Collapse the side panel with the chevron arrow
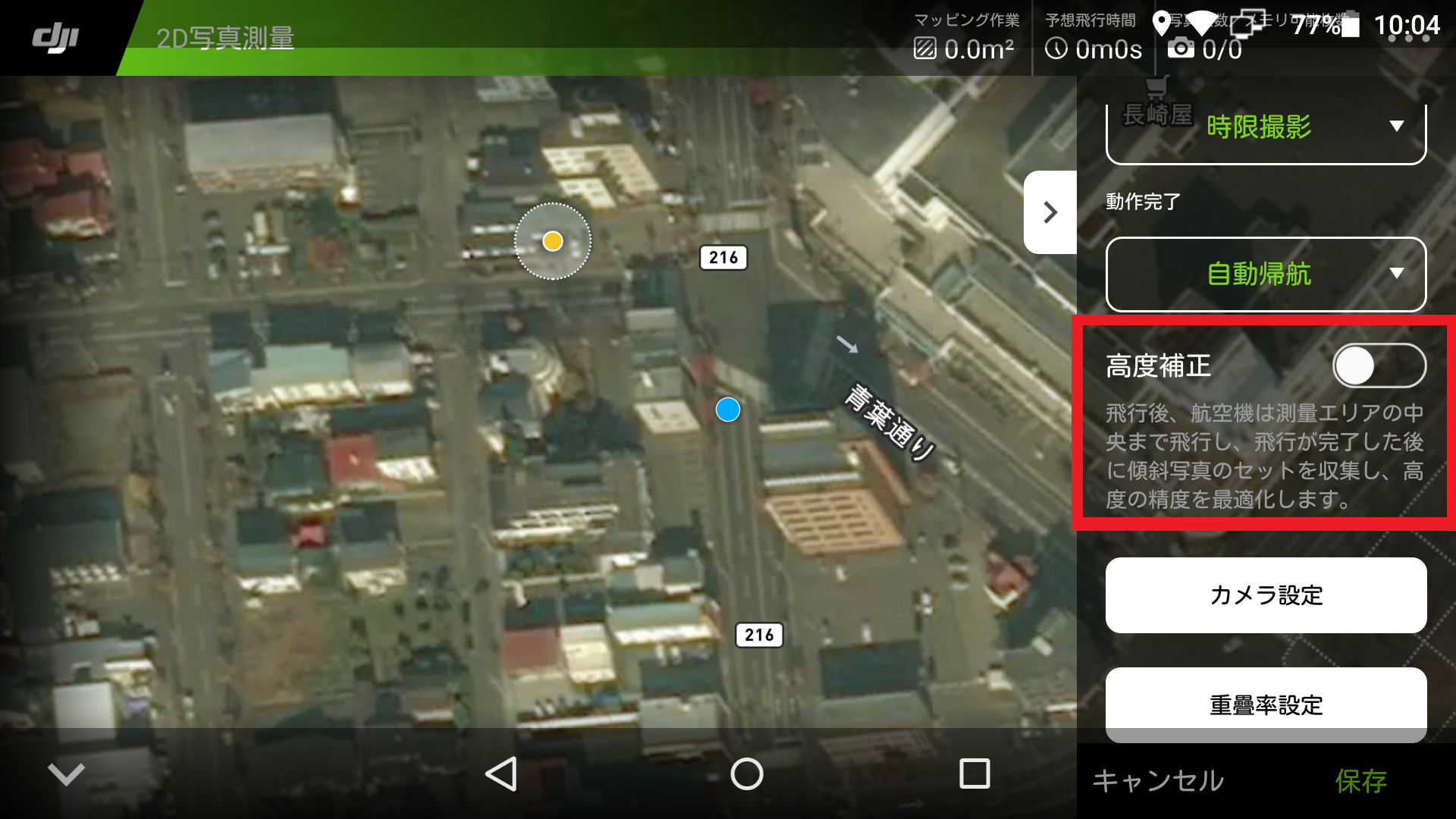 tap(1050, 212)
